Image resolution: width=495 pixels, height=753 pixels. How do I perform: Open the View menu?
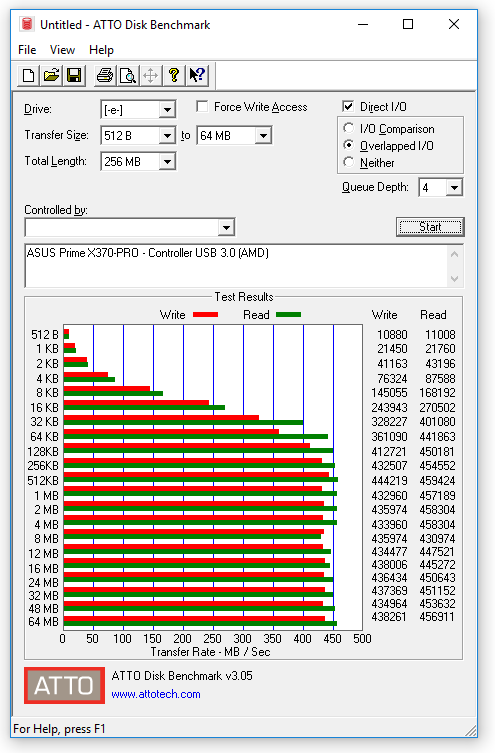[62, 50]
